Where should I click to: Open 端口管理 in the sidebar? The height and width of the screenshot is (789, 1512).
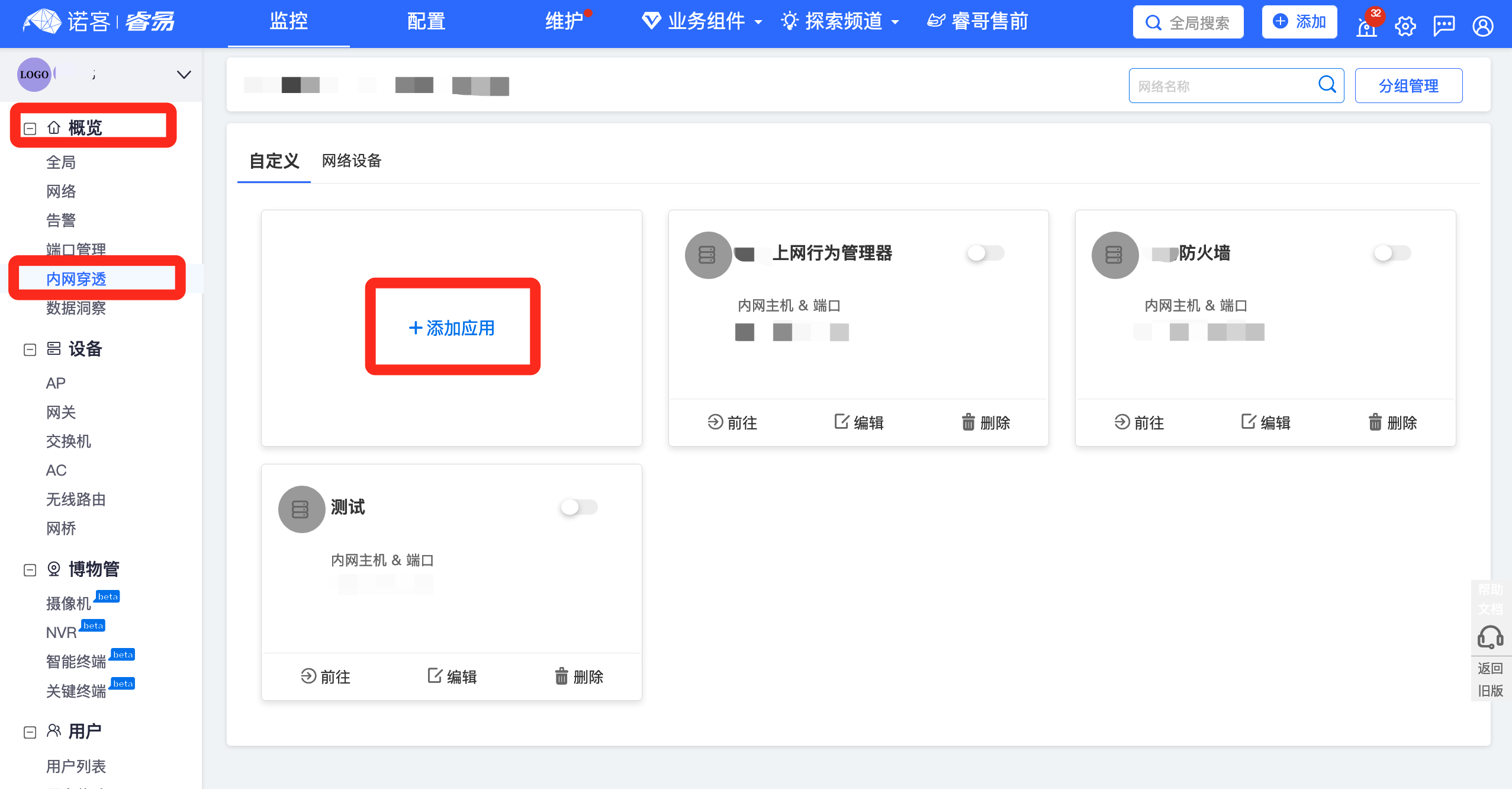coord(76,249)
